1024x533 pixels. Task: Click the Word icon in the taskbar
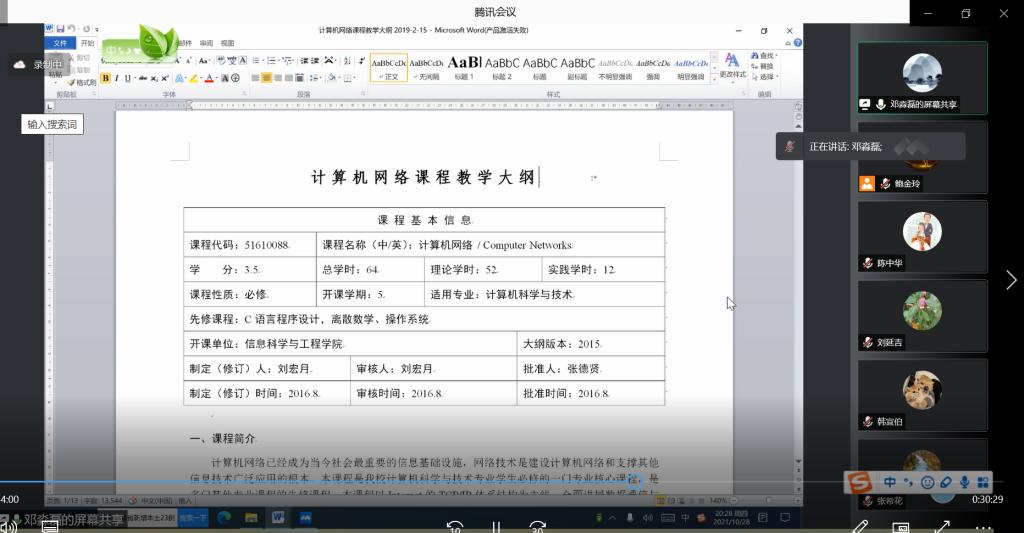[x=278, y=518]
